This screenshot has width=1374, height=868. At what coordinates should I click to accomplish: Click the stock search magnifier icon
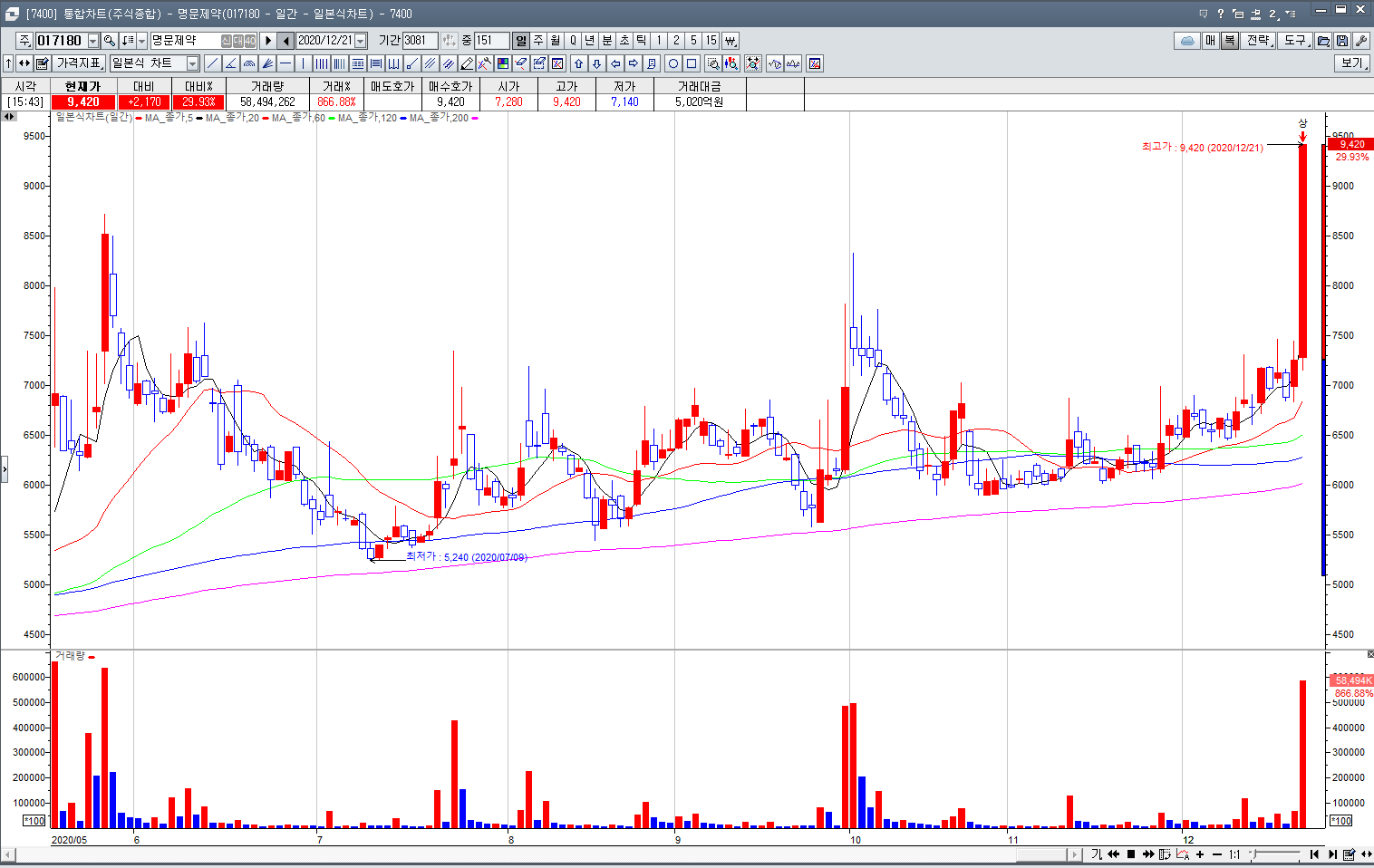pyautogui.click(x=110, y=41)
